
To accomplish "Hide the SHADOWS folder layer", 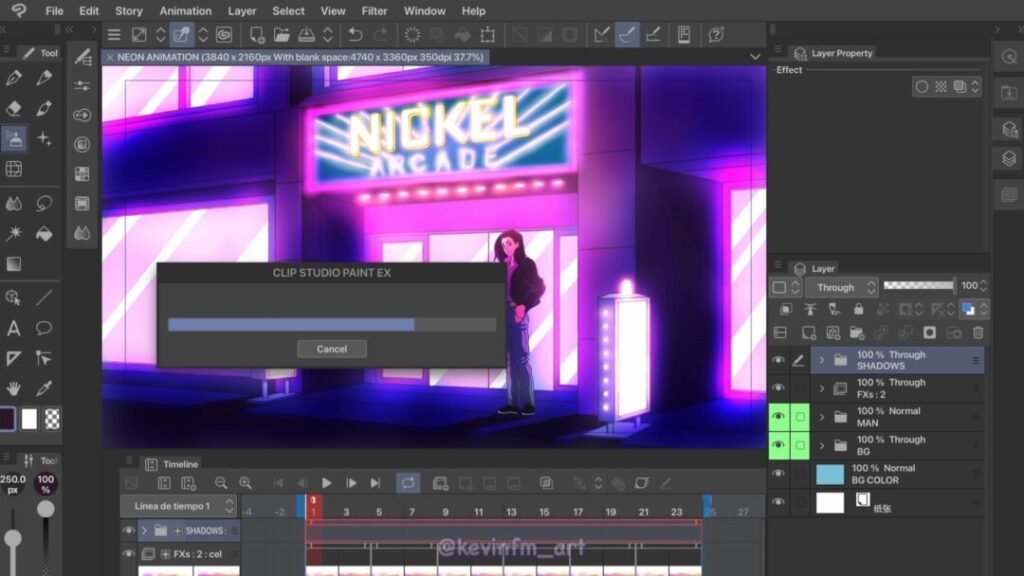I will [778, 360].
